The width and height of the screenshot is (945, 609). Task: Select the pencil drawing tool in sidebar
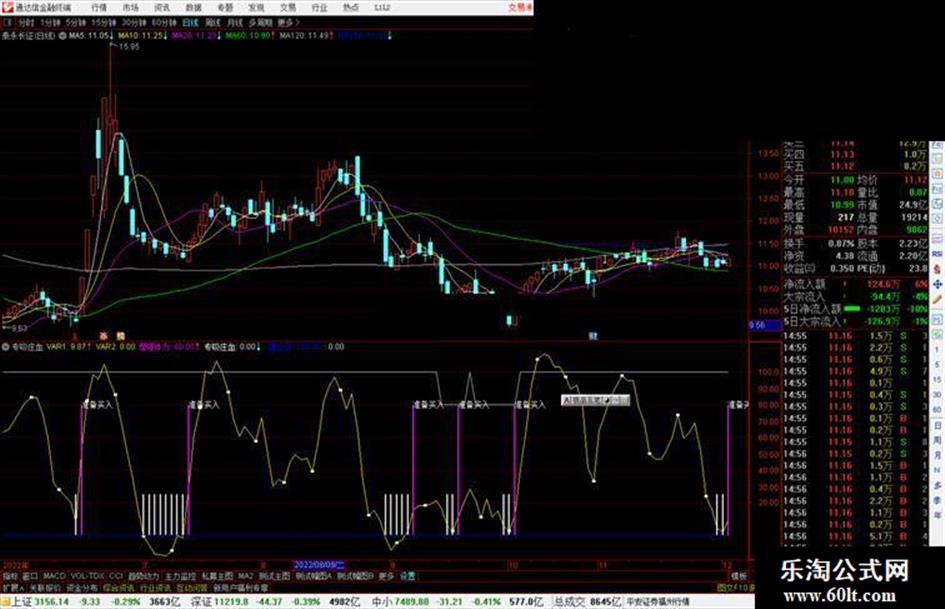(937, 299)
